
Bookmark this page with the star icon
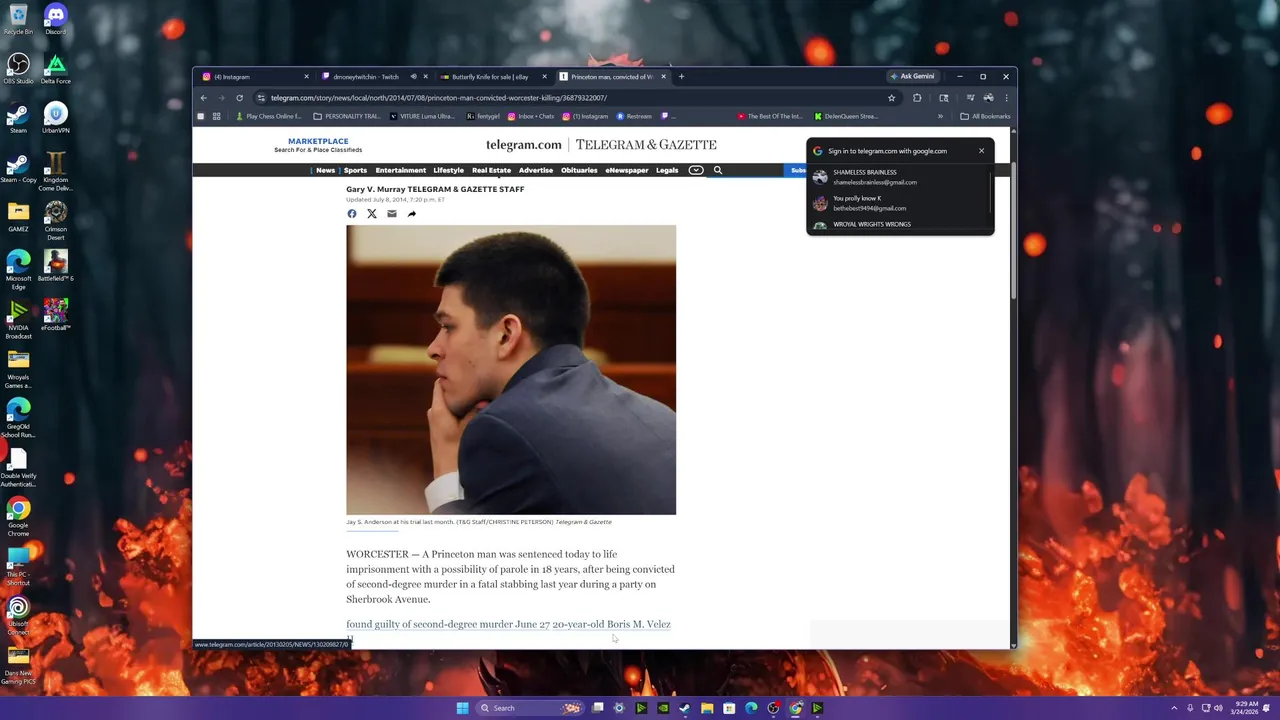click(x=891, y=98)
